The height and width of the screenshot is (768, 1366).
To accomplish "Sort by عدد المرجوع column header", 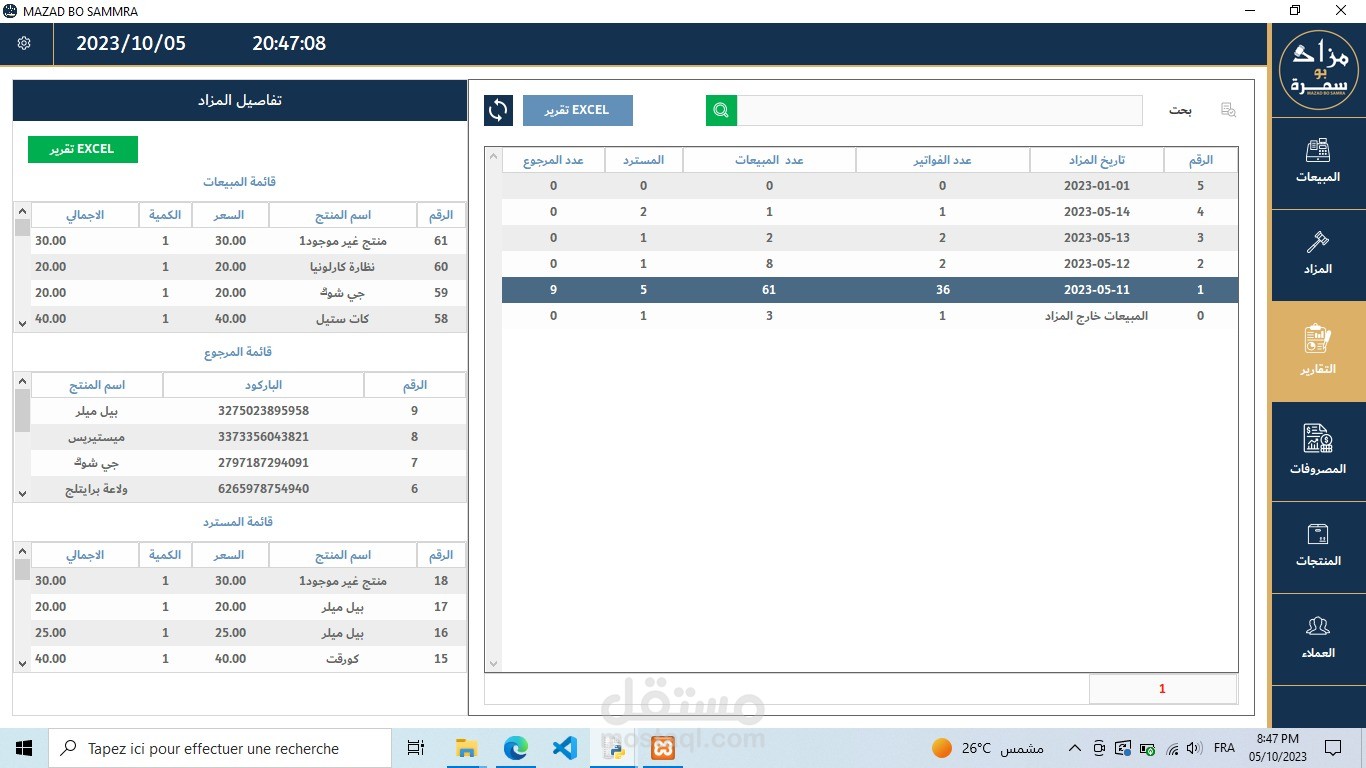I will (x=553, y=160).
